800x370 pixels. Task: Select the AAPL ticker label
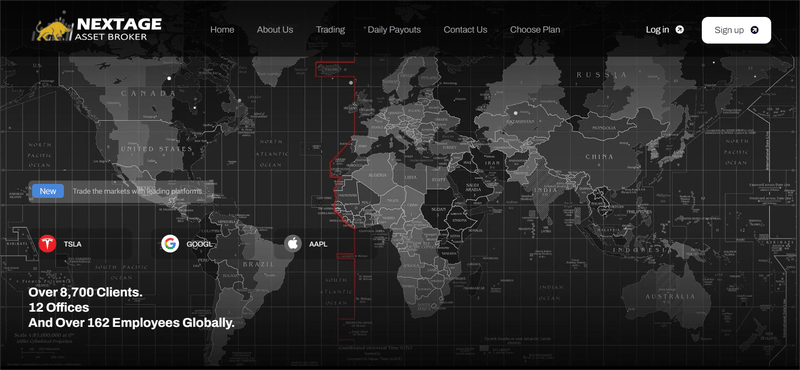click(x=318, y=244)
